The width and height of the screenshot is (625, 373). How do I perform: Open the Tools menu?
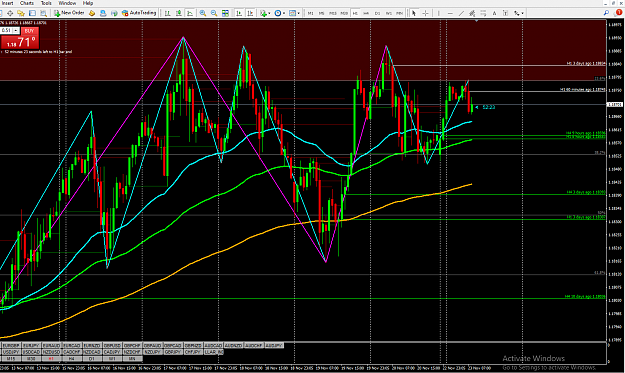pyautogui.click(x=46, y=3)
